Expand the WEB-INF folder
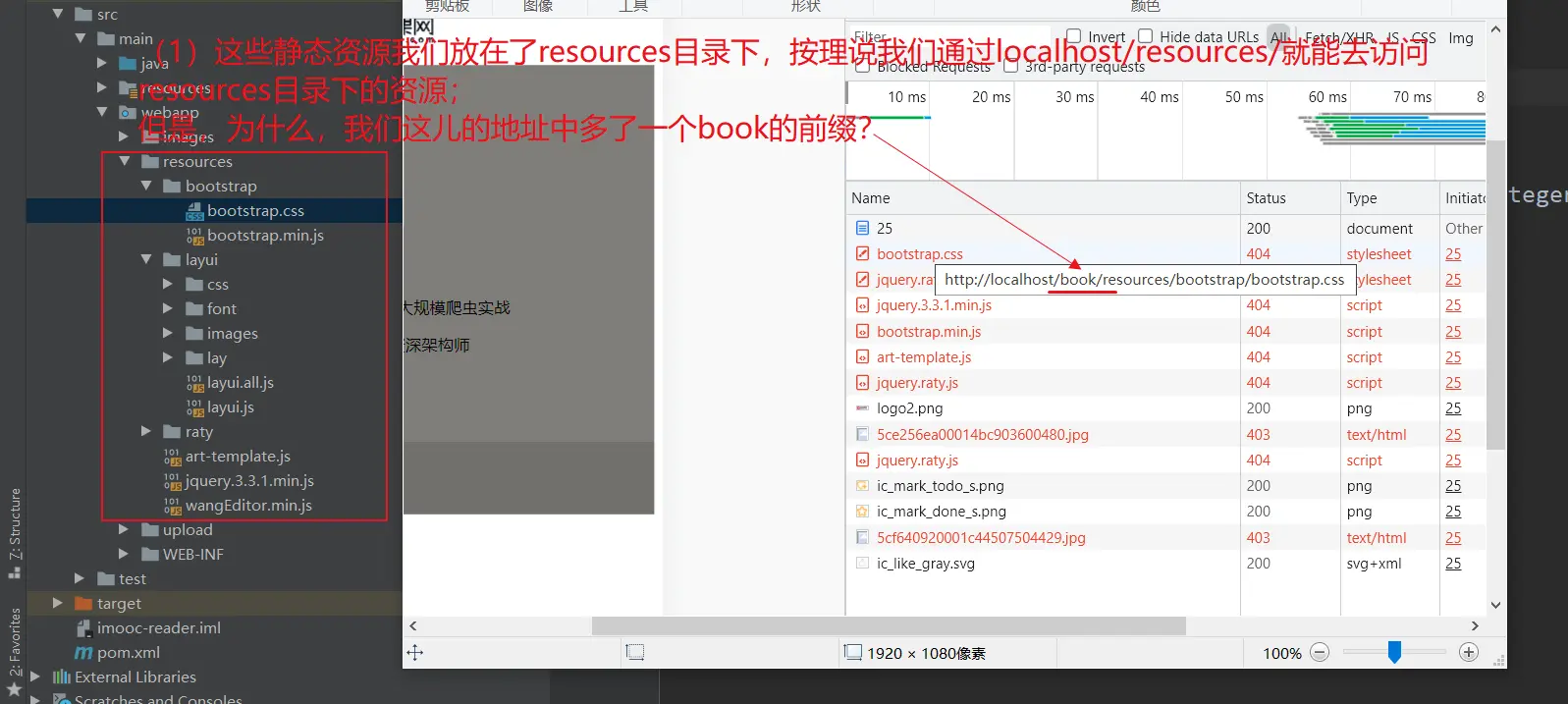The width and height of the screenshot is (1568, 704). [x=124, y=554]
